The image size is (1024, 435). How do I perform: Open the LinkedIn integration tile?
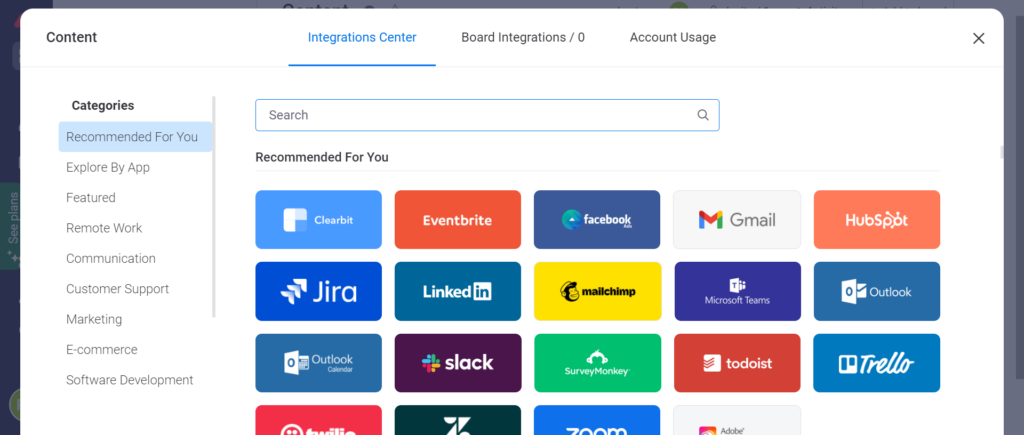click(458, 291)
